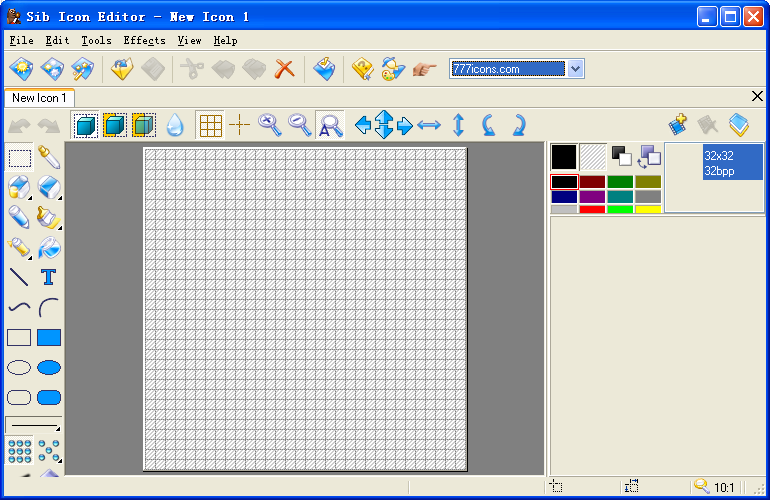
Task: Pick the color picker eyedropper tool
Action: (49, 158)
